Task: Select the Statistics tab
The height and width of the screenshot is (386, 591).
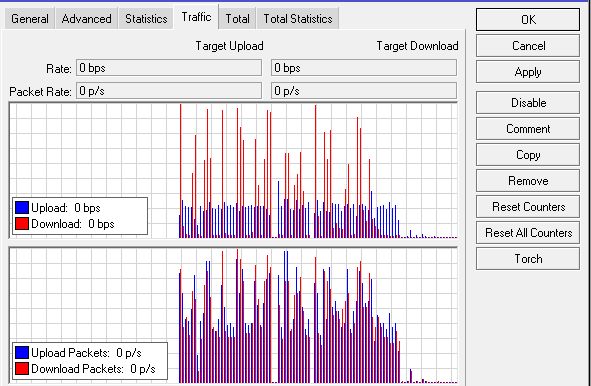Action: pyautogui.click(x=146, y=18)
